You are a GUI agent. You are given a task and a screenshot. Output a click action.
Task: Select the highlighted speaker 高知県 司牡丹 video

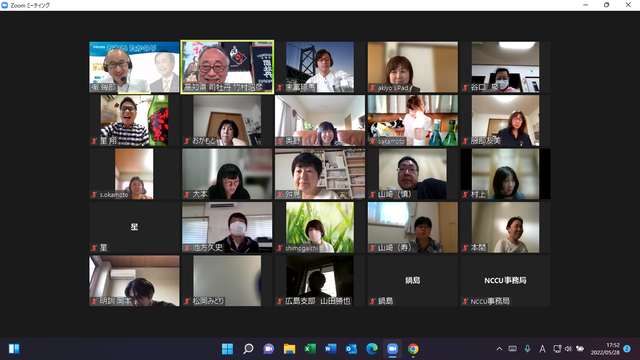click(227, 67)
